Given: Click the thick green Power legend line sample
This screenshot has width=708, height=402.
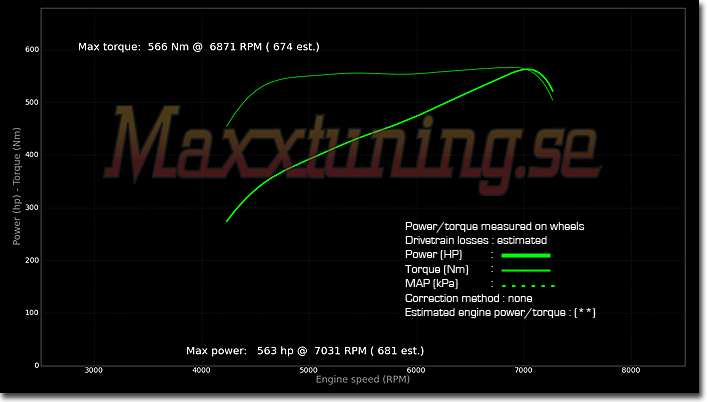Looking at the screenshot, I should [x=526, y=256].
